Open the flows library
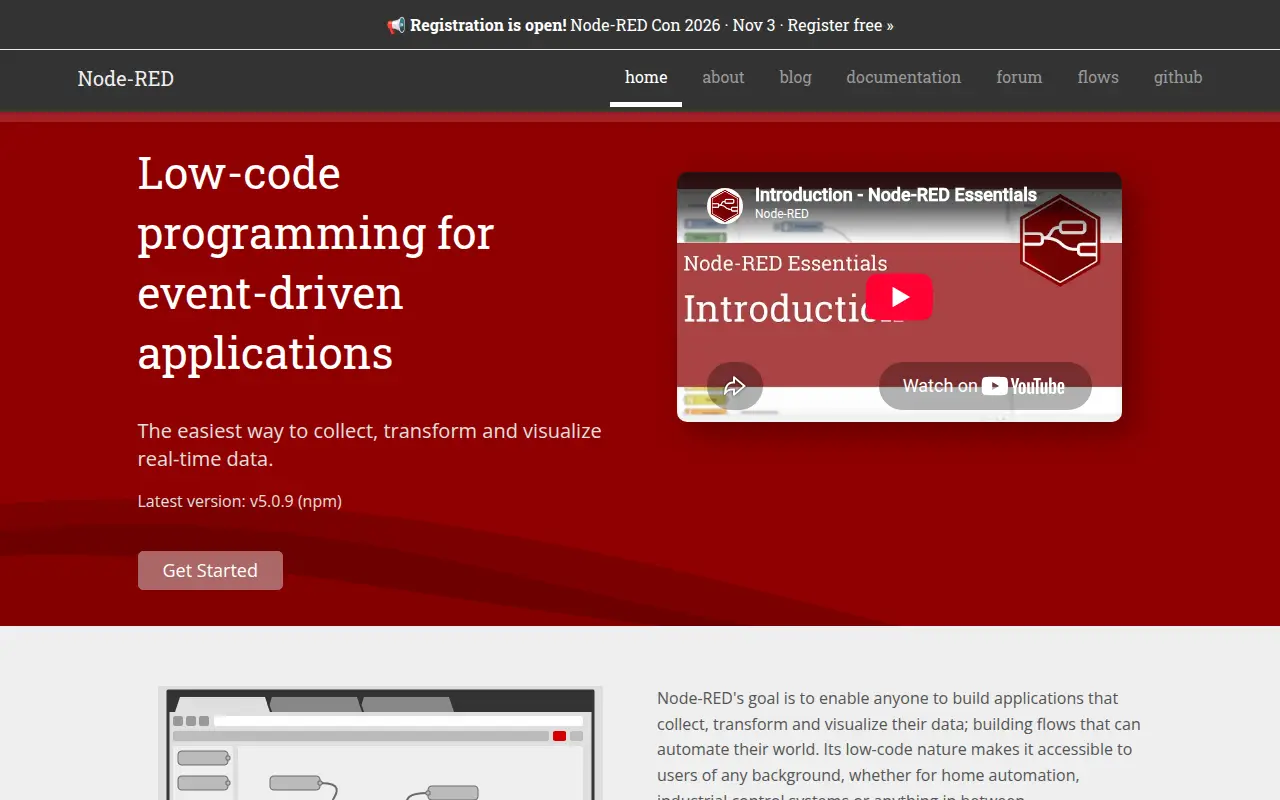The width and height of the screenshot is (1280, 800). pos(1098,78)
